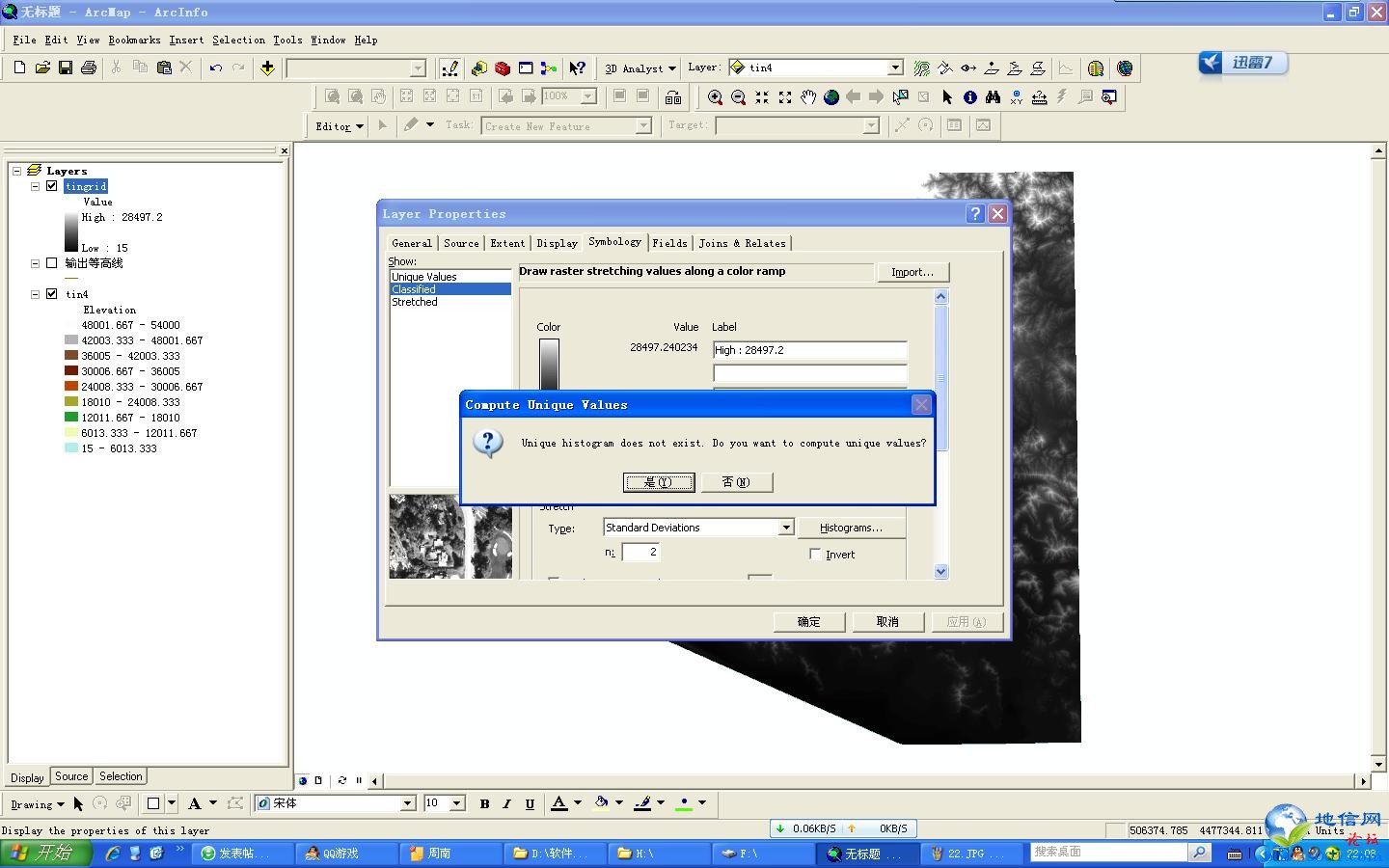Launch ArcScene from 3D Analyst toolbar
The height and width of the screenshot is (868, 1389).
(1096, 68)
